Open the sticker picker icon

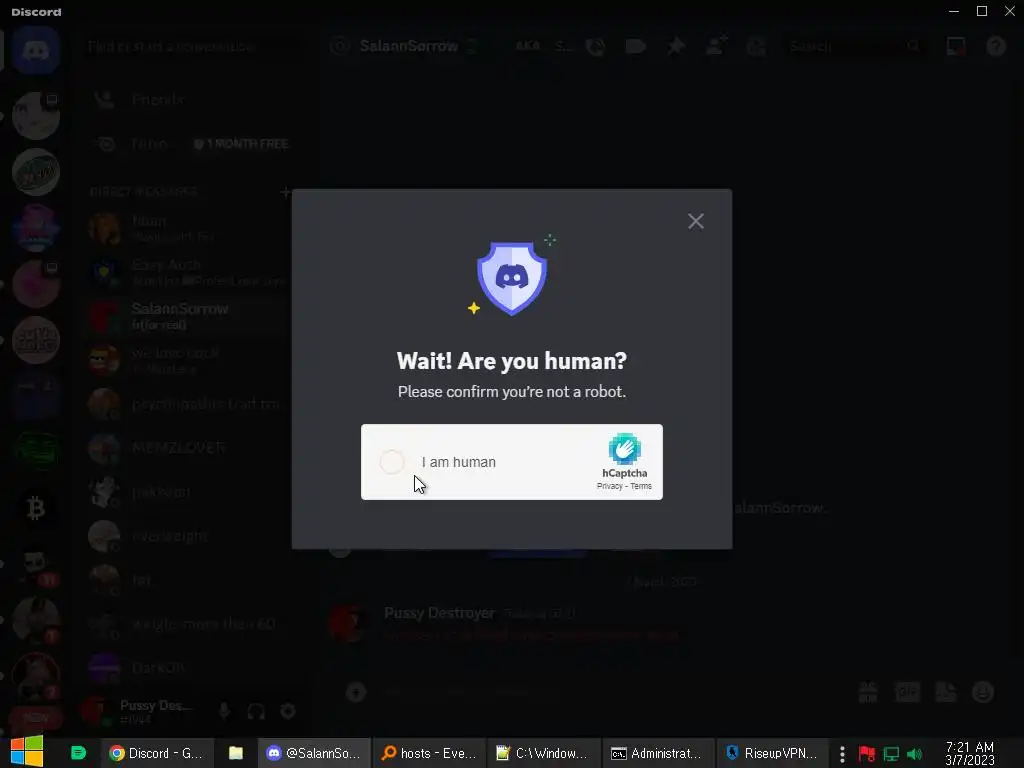click(x=946, y=692)
